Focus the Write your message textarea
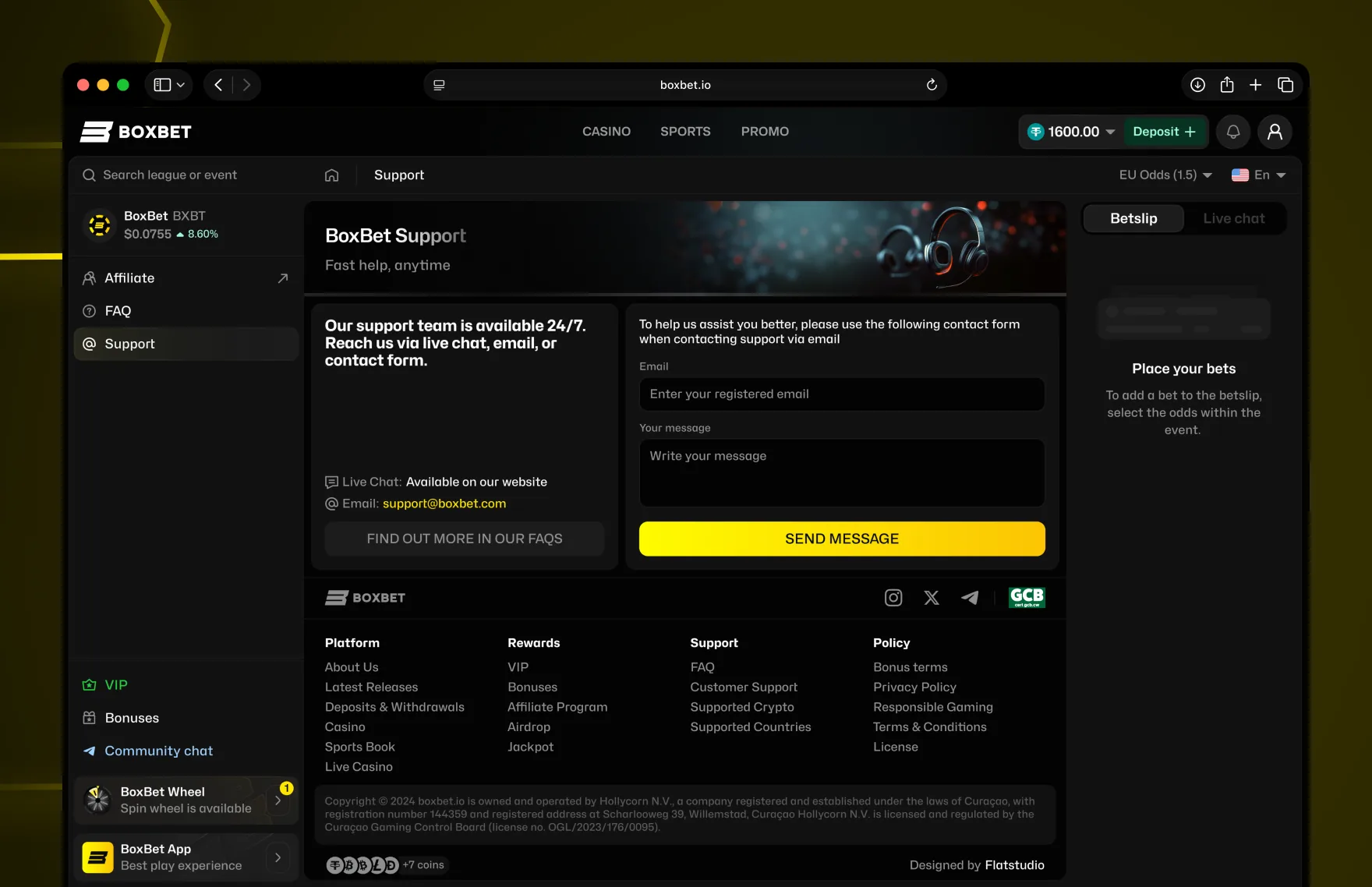Viewport: 1372px width, 887px height. coord(842,473)
